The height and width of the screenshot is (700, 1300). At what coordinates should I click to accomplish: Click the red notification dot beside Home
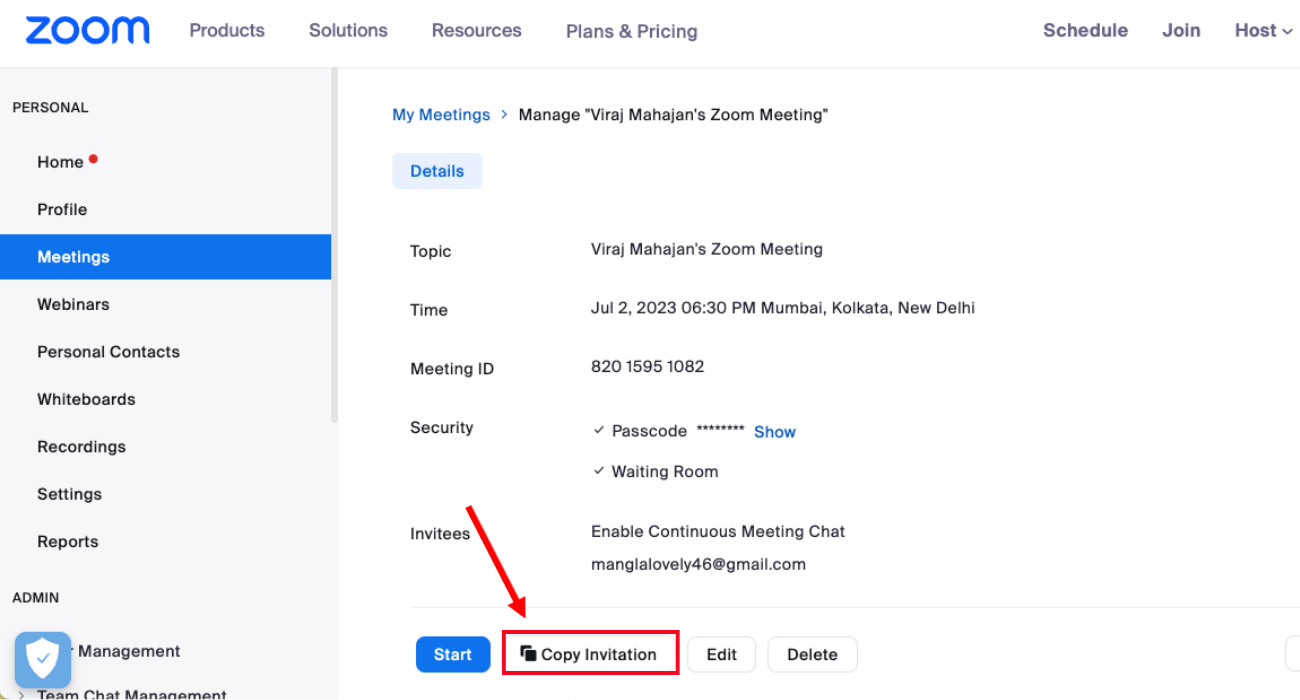93,158
